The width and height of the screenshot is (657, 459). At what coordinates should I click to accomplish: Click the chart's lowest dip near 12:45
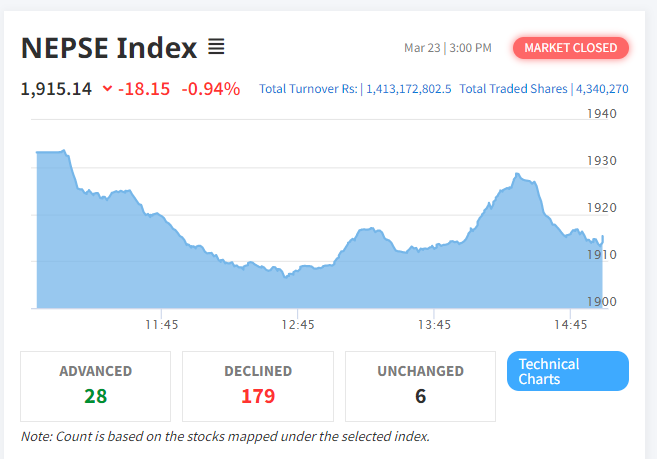click(x=286, y=277)
